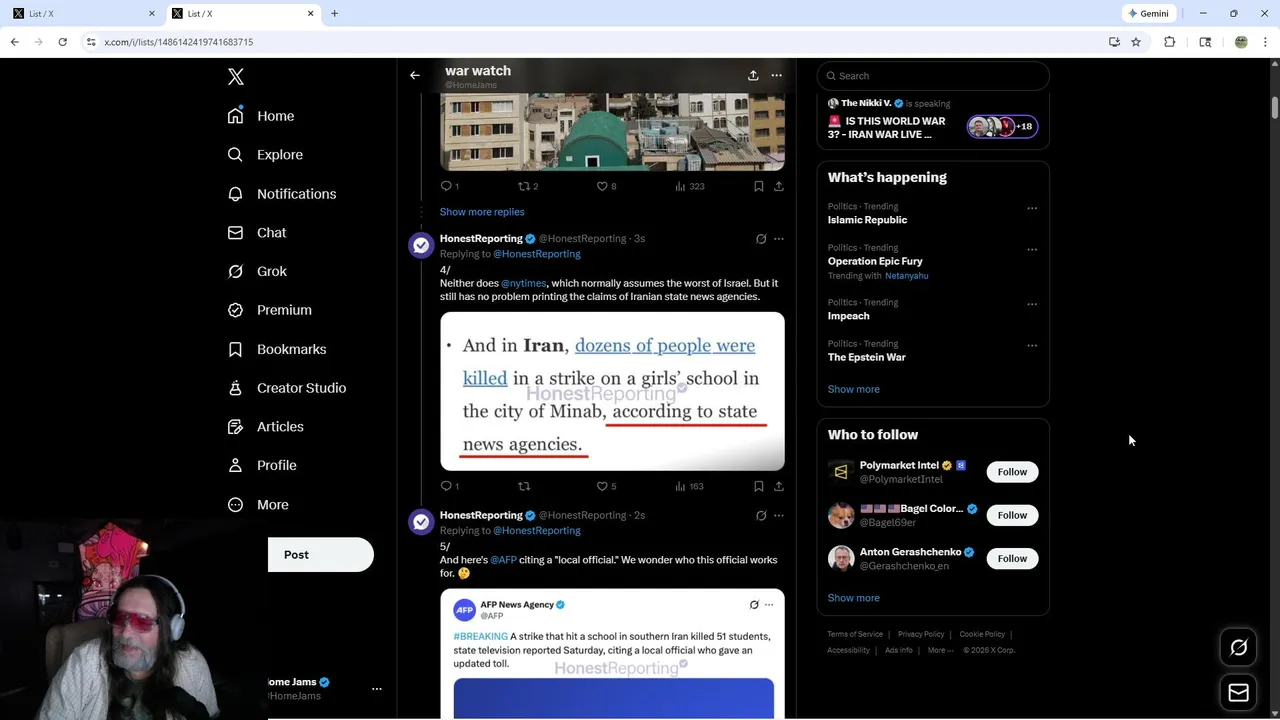View analytics showing 323 views
This screenshot has height=720, width=1280.
point(689,186)
